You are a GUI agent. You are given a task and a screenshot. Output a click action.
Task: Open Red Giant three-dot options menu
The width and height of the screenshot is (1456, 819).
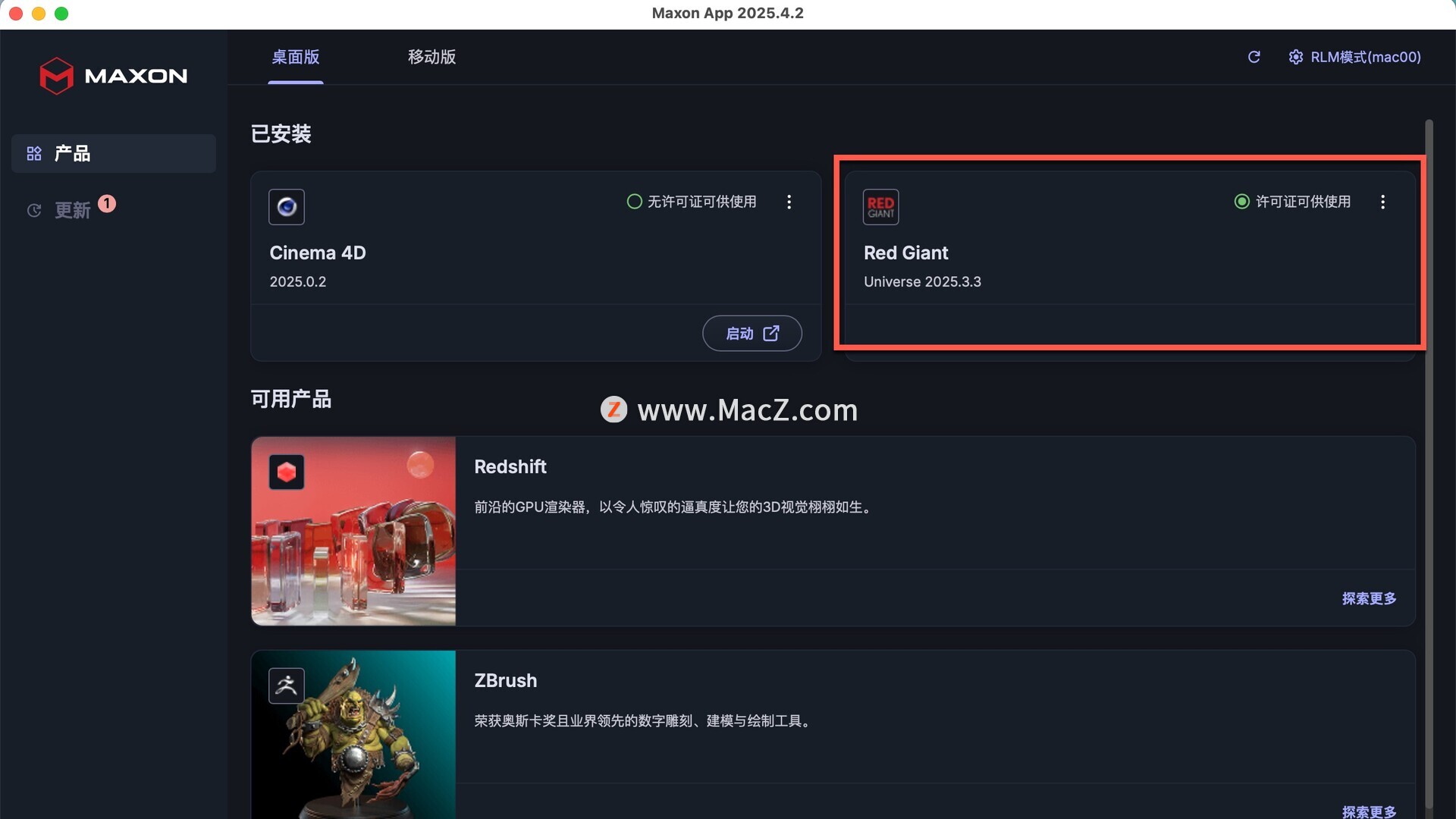(1382, 202)
